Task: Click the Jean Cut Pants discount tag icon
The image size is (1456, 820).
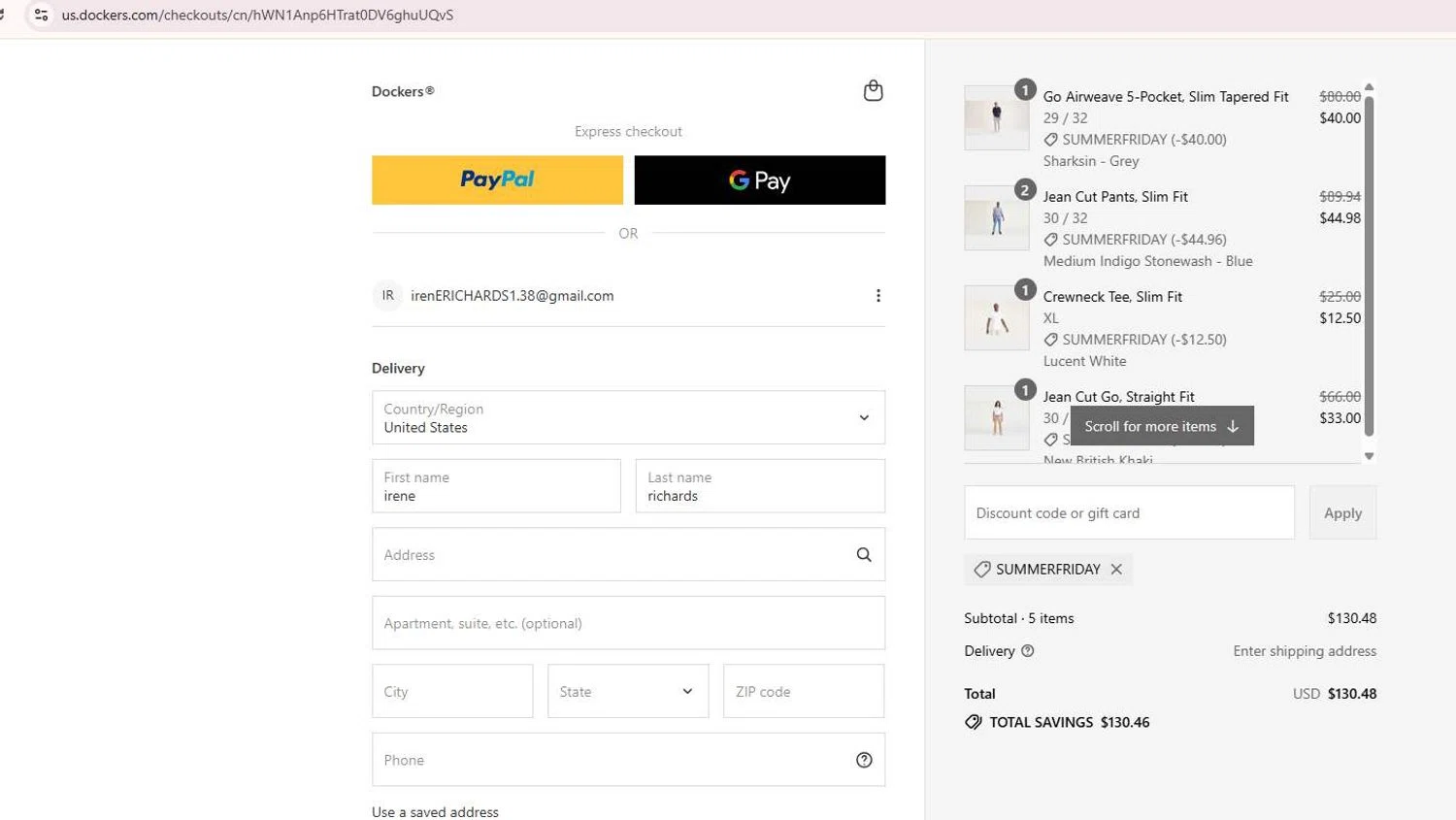Action: coord(1050,240)
